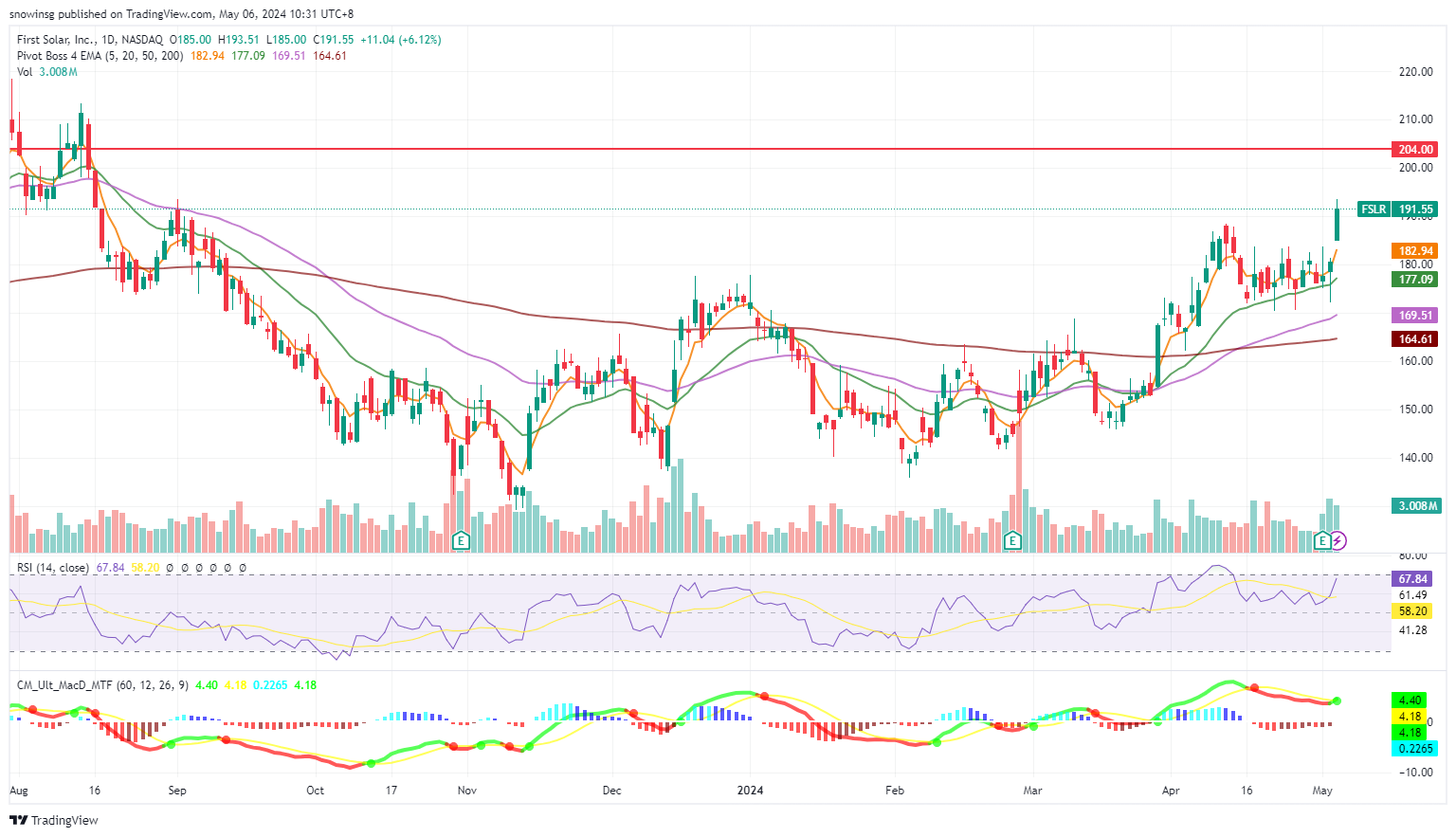The width and height of the screenshot is (1456, 837).
Task: Click the 61.49 RSI axis label
Action: coord(1412,595)
